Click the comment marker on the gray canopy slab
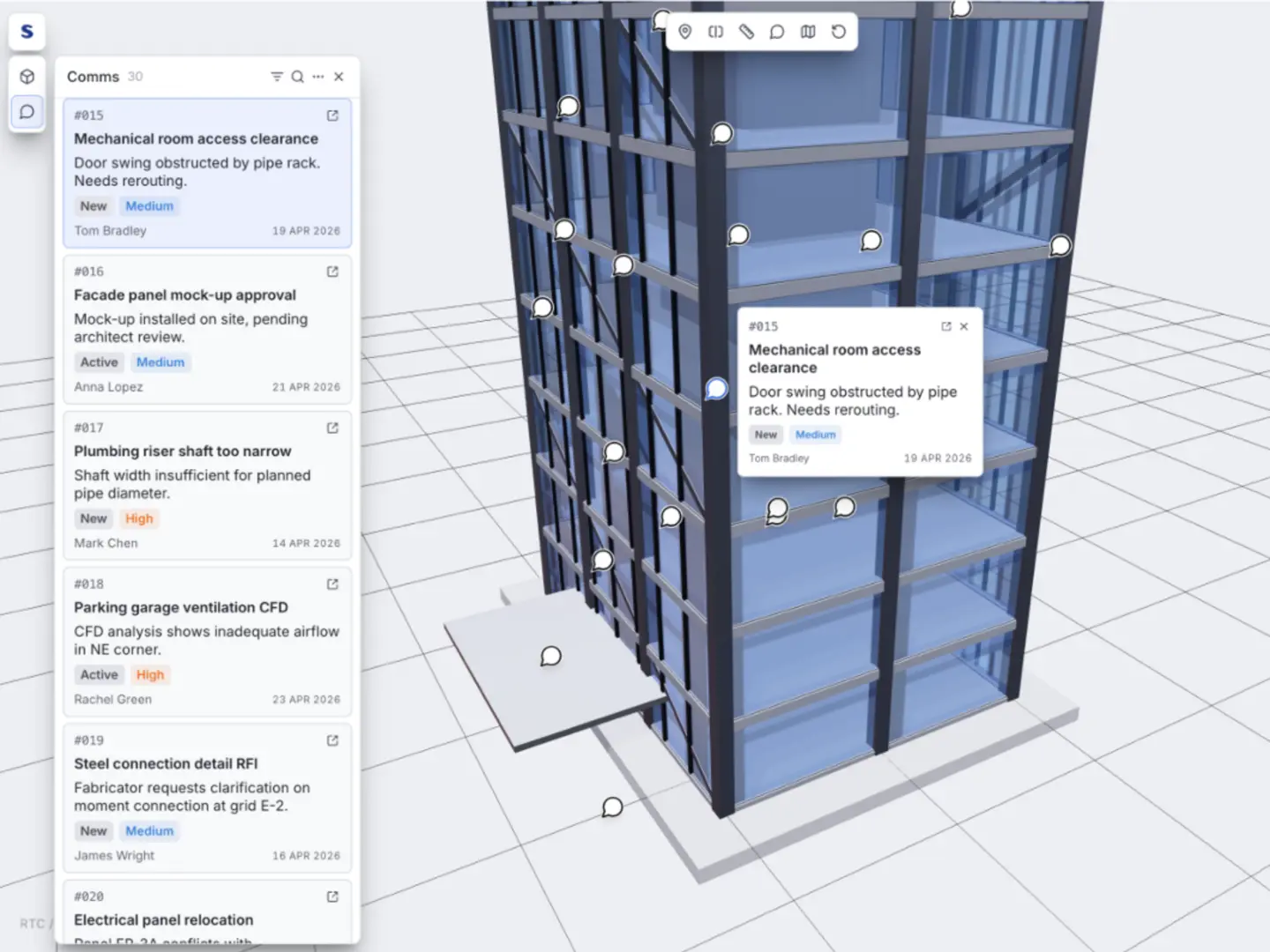 click(x=550, y=656)
